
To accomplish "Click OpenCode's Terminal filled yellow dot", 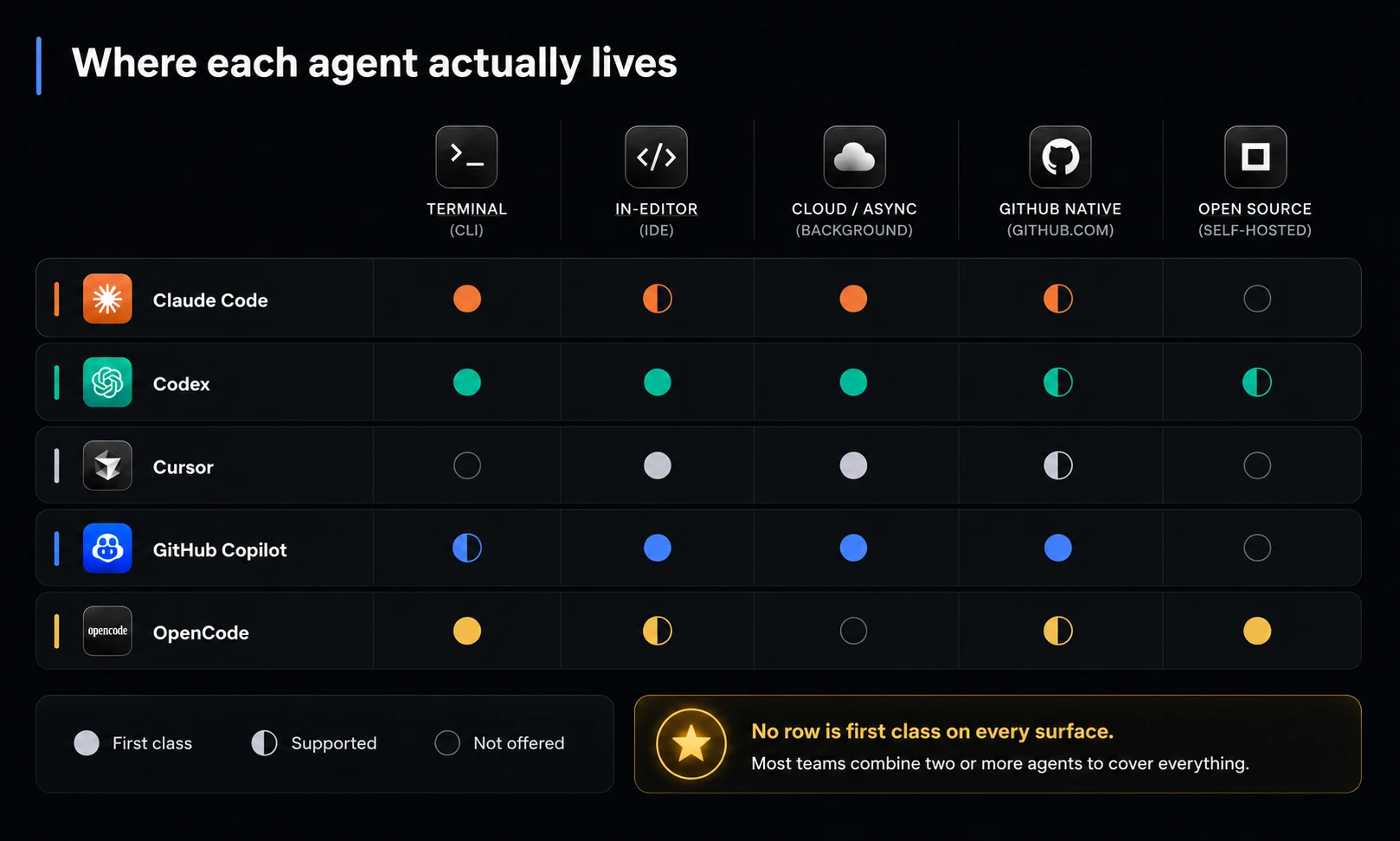I will coord(467,631).
